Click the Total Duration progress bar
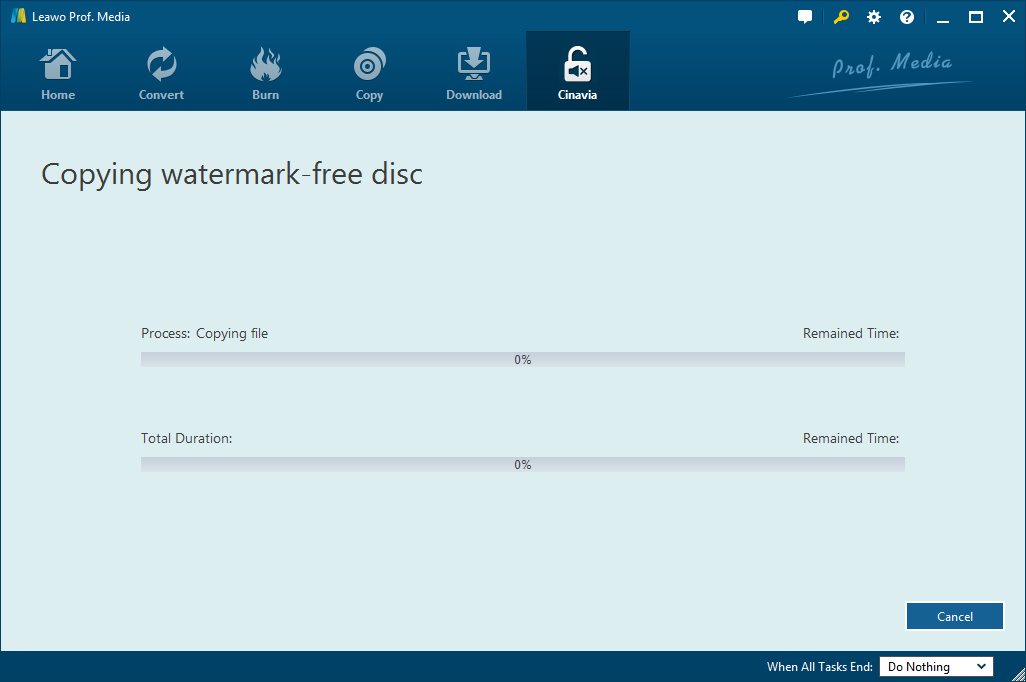This screenshot has width=1026, height=682. pyautogui.click(x=523, y=464)
